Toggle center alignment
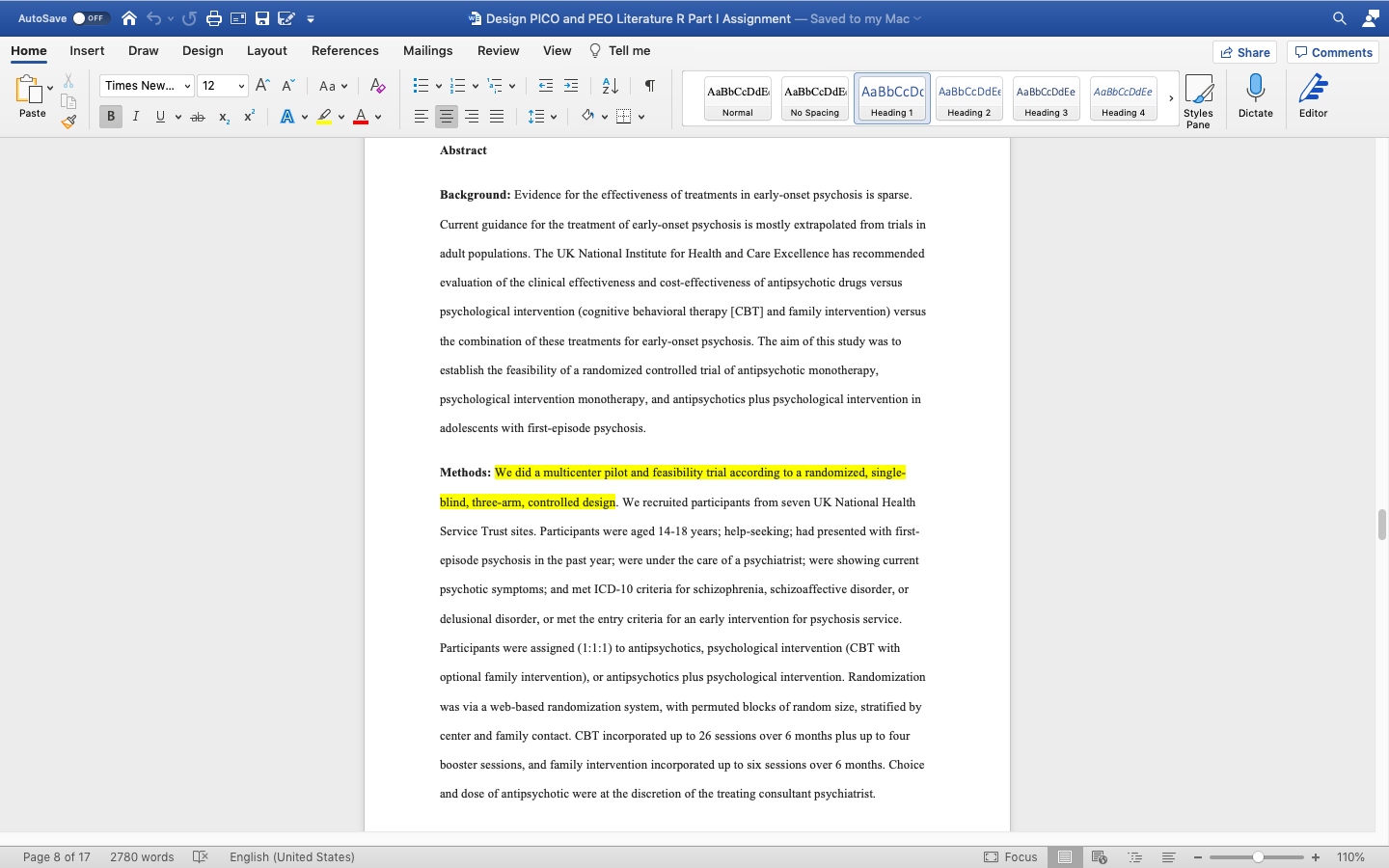Image resolution: width=1389 pixels, height=868 pixels. pyautogui.click(x=447, y=117)
